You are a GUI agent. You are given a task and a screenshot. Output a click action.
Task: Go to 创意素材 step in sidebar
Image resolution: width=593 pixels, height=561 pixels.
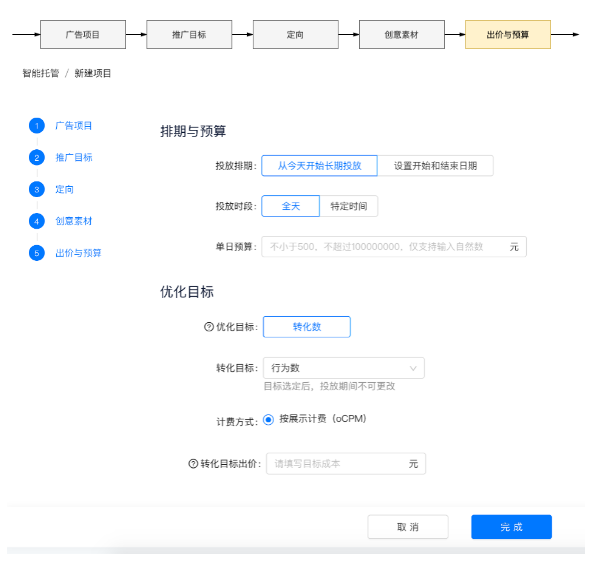pyautogui.click(x=74, y=221)
